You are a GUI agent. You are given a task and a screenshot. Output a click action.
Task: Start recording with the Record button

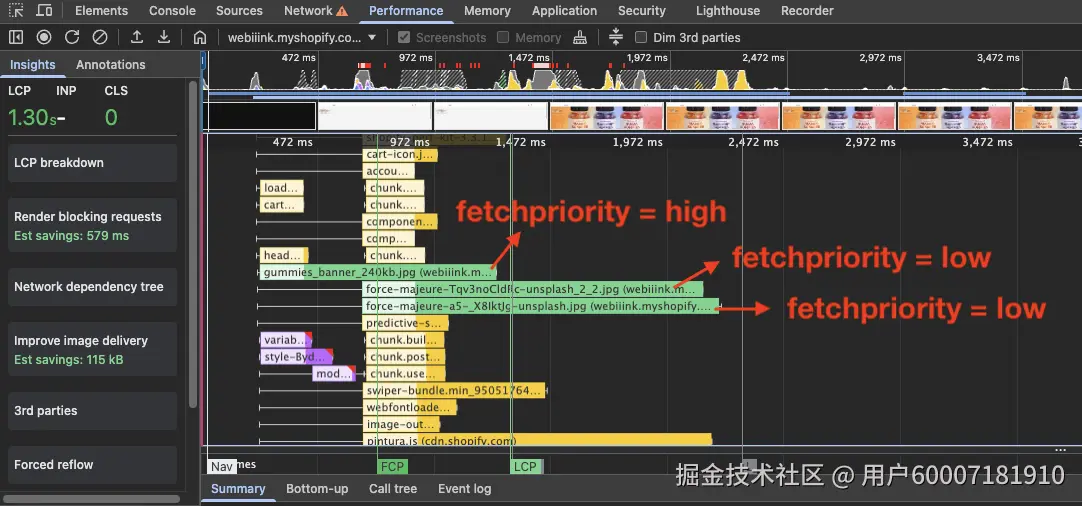coord(44,37)
